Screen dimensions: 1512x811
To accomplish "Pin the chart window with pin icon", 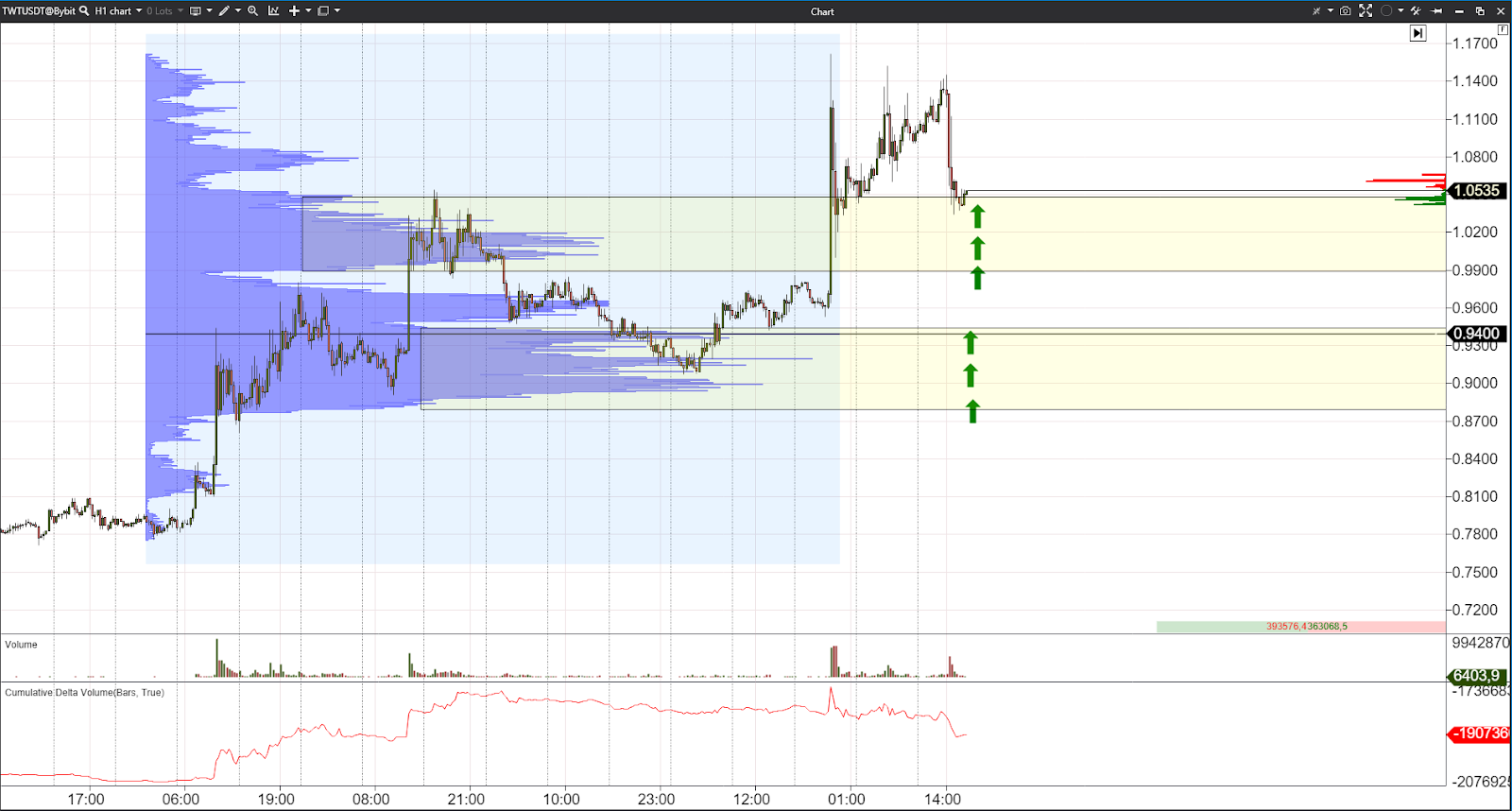I will (x=1436, y=11).
